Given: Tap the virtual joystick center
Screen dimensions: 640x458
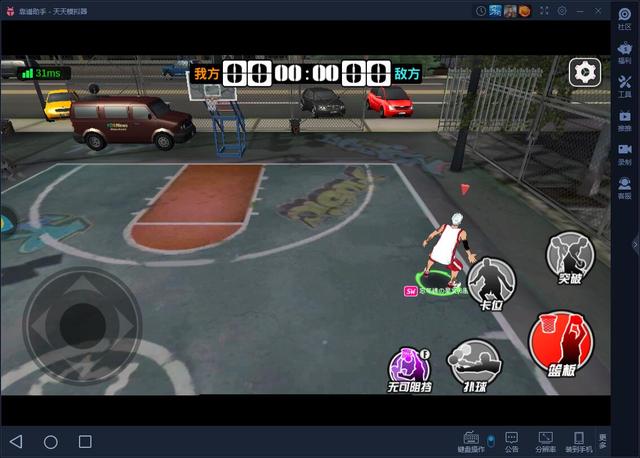Looking at the screenshot, I should tap(83, 326).
